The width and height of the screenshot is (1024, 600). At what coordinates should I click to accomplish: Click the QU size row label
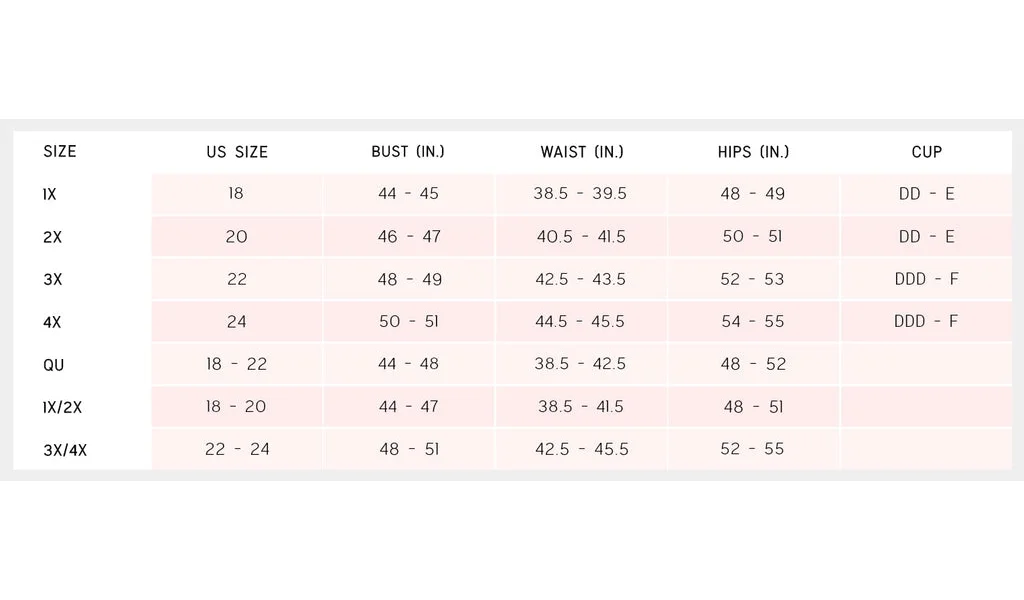(54, 365)
